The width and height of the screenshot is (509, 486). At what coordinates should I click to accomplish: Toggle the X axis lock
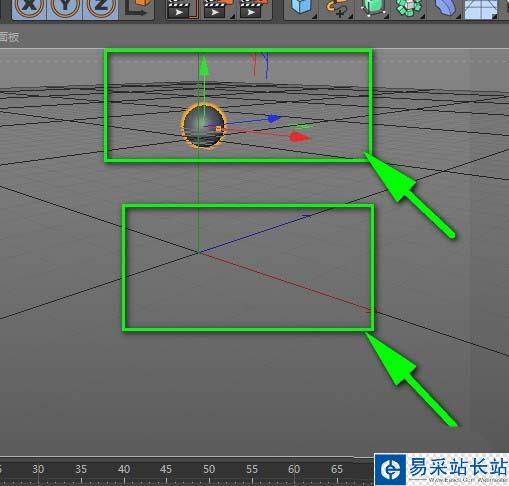pyautogui.click(x=29, y=8)
